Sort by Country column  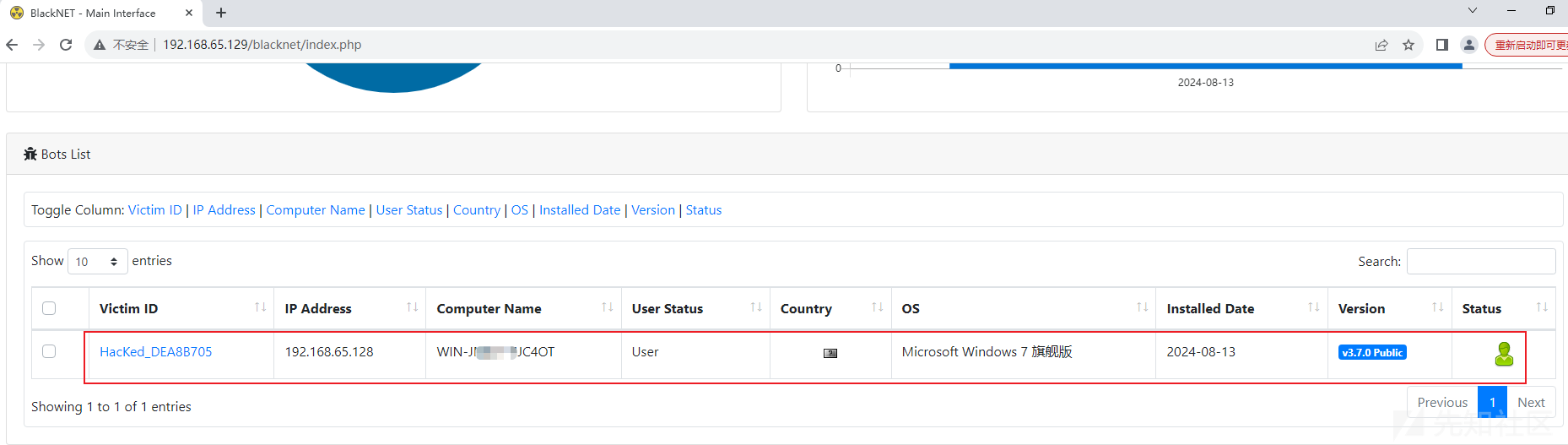point(830,308)
